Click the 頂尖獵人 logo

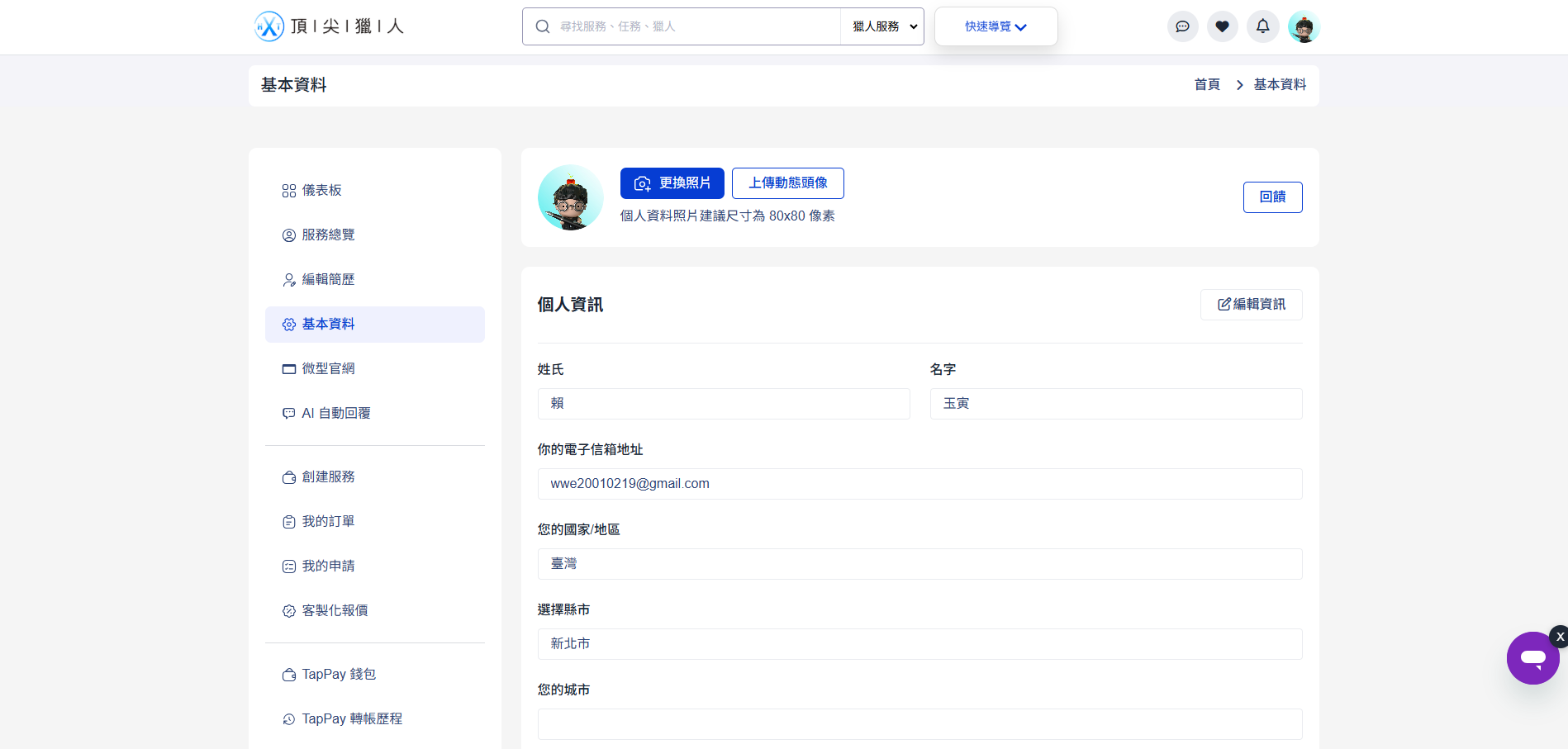(330, 26)
